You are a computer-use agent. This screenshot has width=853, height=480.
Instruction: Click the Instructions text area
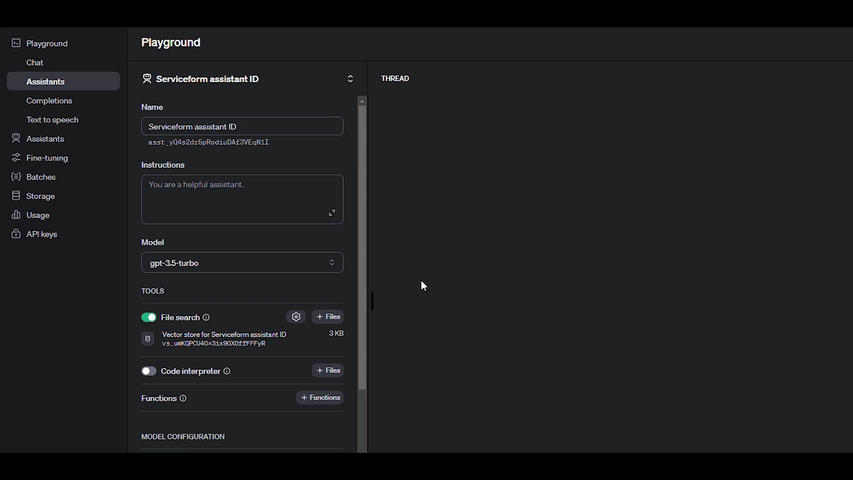tap(242, 199)
